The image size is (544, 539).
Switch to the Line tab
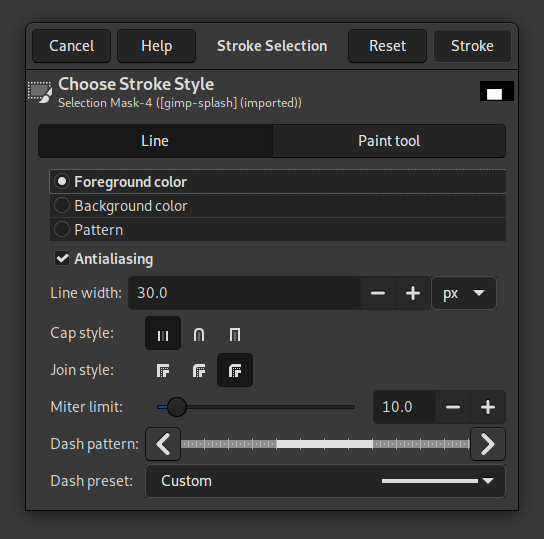155,141
